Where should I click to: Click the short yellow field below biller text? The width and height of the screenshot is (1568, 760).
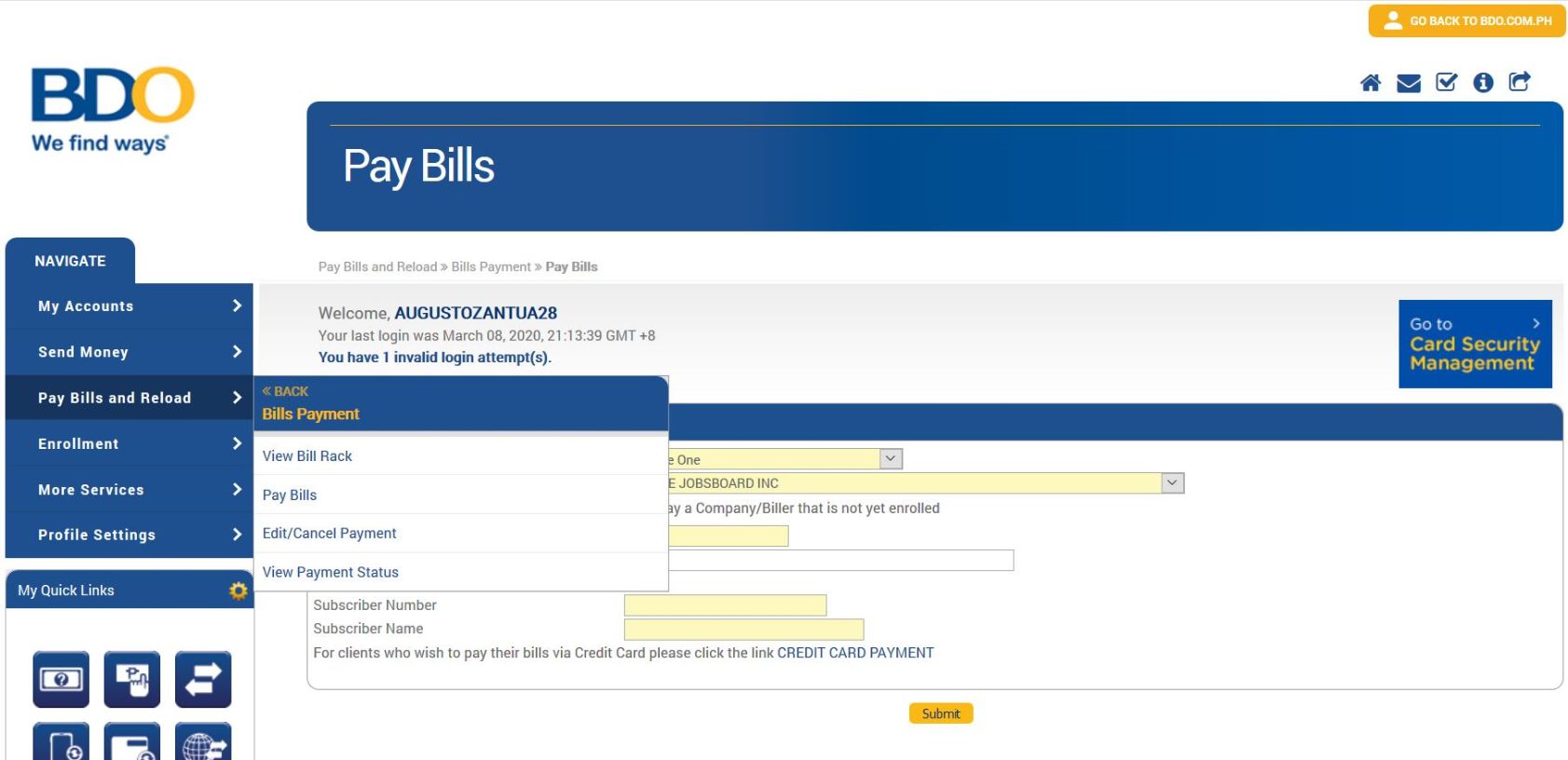[729, 536]
